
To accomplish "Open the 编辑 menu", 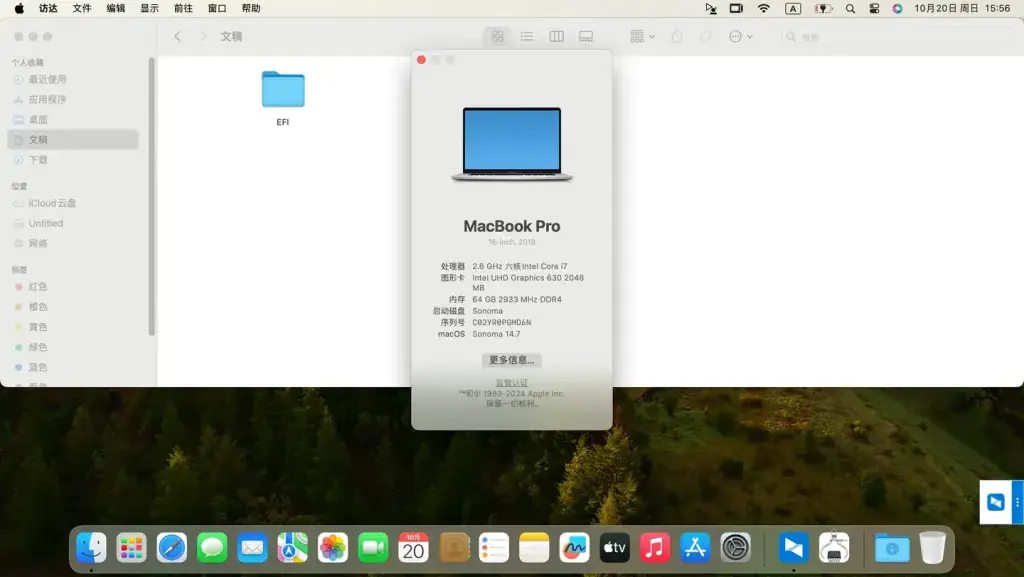I will (x=116, y=8).
